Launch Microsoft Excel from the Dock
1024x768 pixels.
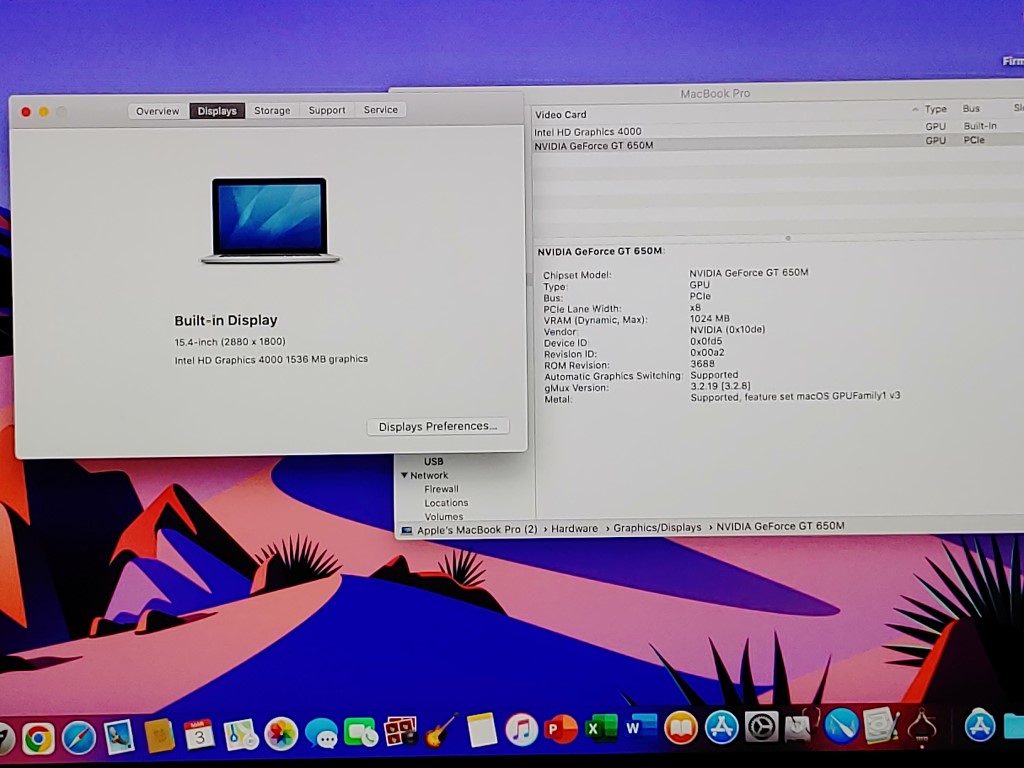[601, 728]
